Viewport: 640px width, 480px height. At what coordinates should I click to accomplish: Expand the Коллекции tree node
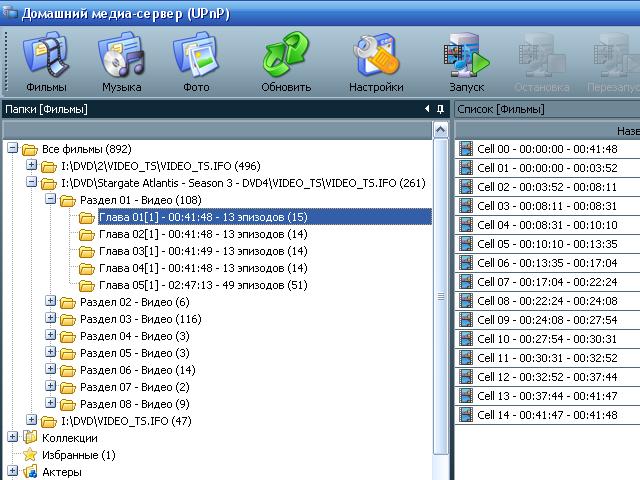pos(12,438)
